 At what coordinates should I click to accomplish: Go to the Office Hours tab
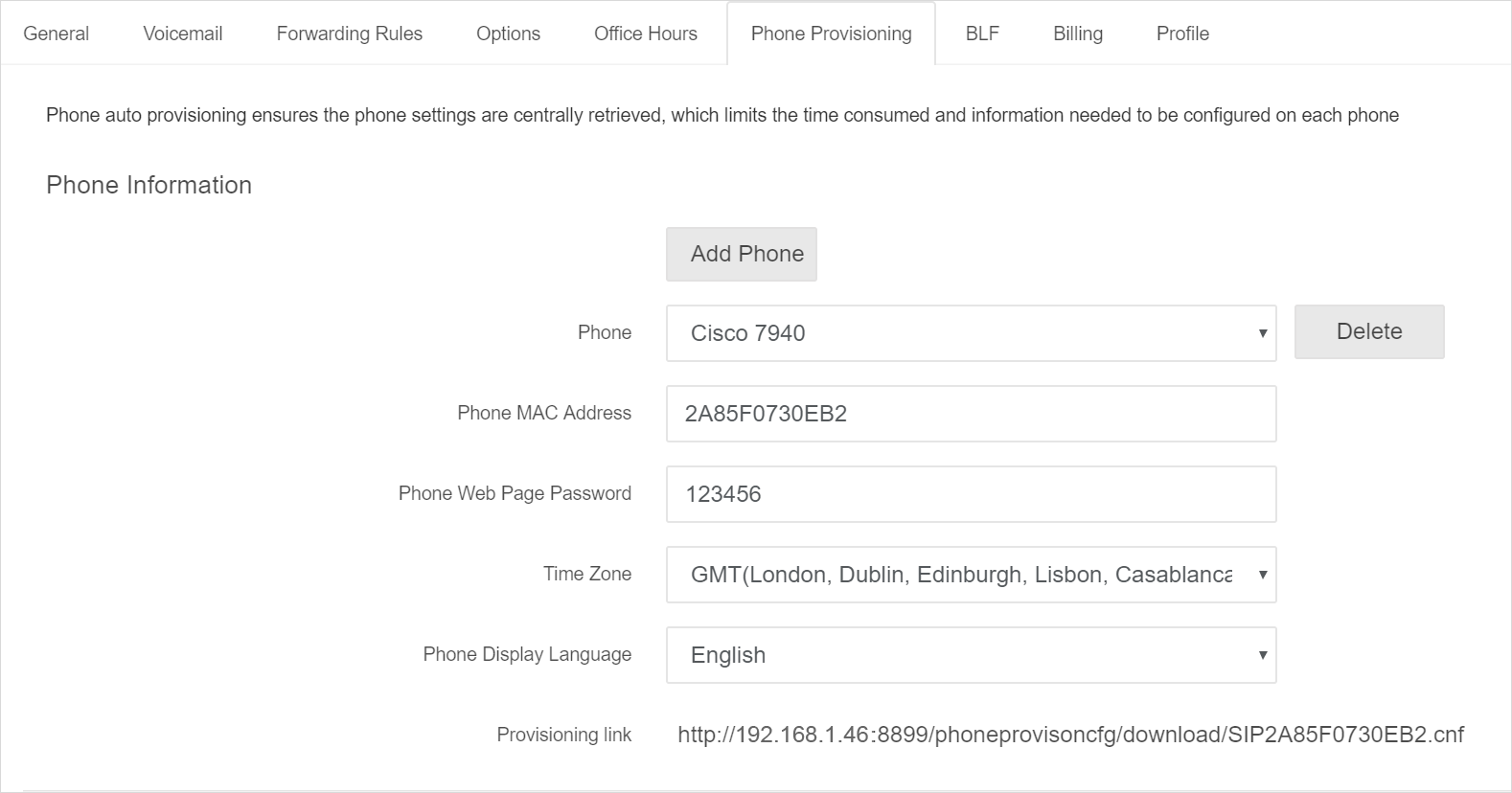(646, 34)
